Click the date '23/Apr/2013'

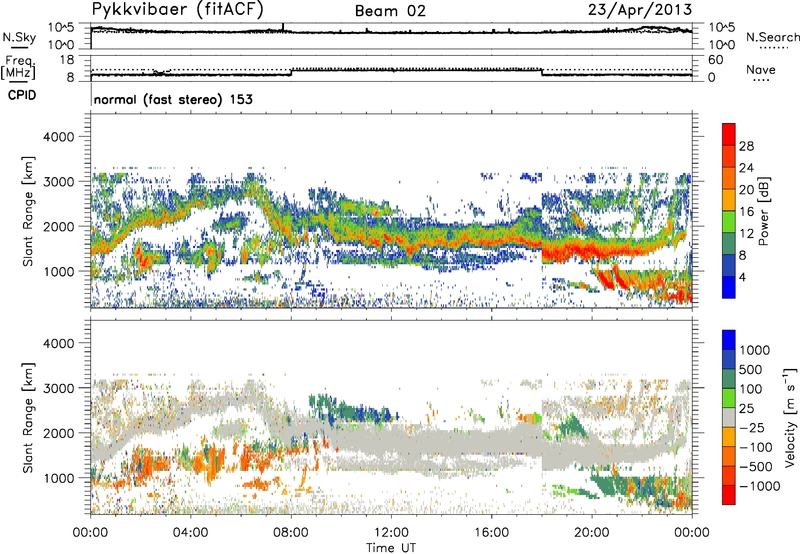[640, 10]
